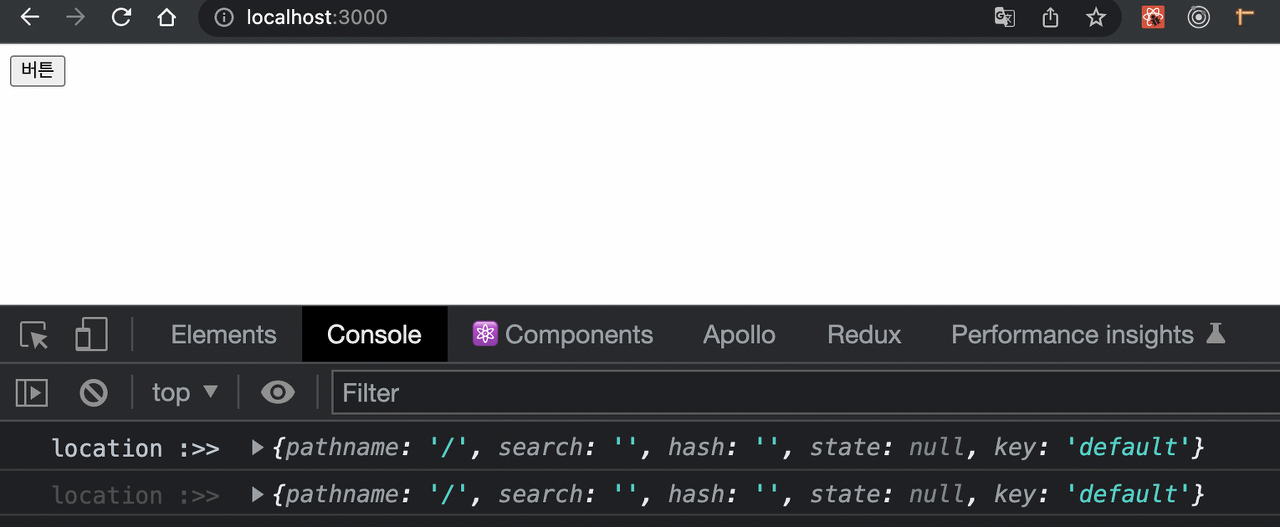Click the browser forward arrow
The height and width of the screenshot is (527, 1280).
(x=75, y=17)
